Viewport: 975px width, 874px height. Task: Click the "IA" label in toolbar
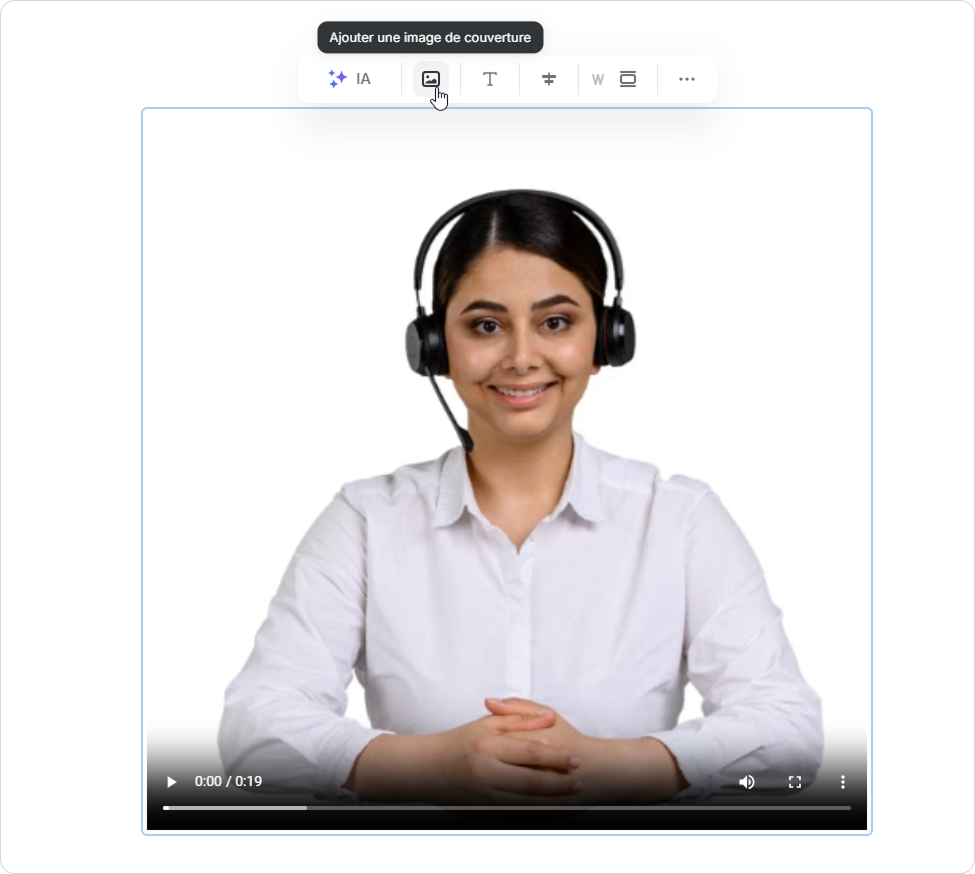click(x=363, y=79)
